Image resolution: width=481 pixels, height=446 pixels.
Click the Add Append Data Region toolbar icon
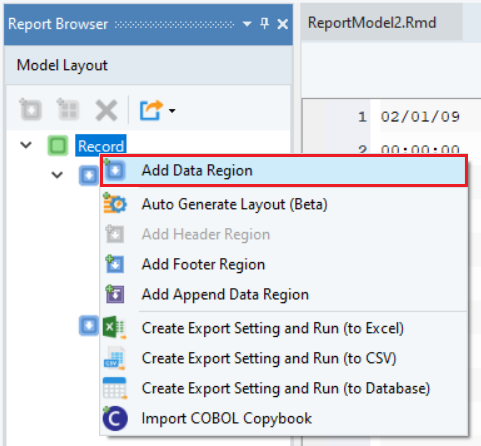point(68,109)
